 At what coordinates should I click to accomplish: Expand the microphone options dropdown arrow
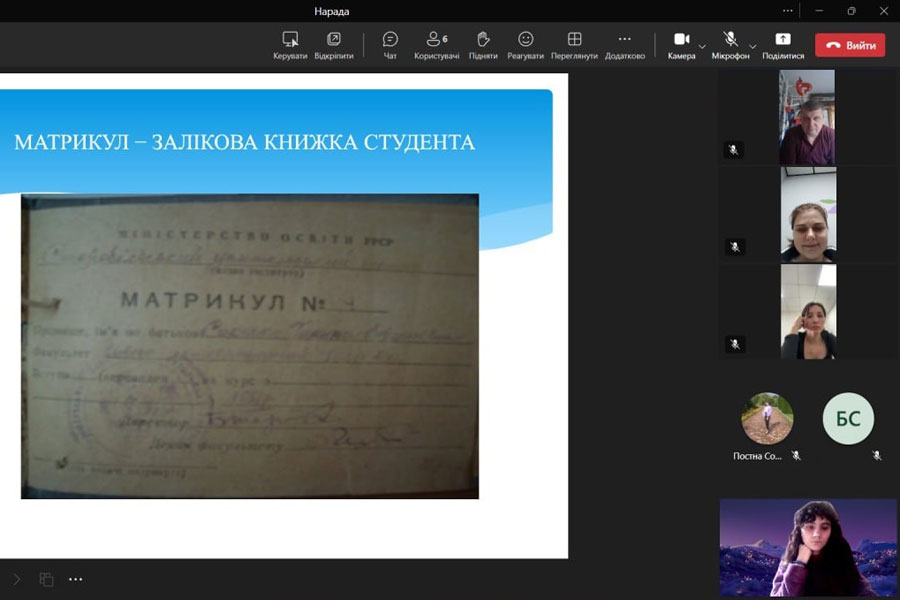coord(753,46)
